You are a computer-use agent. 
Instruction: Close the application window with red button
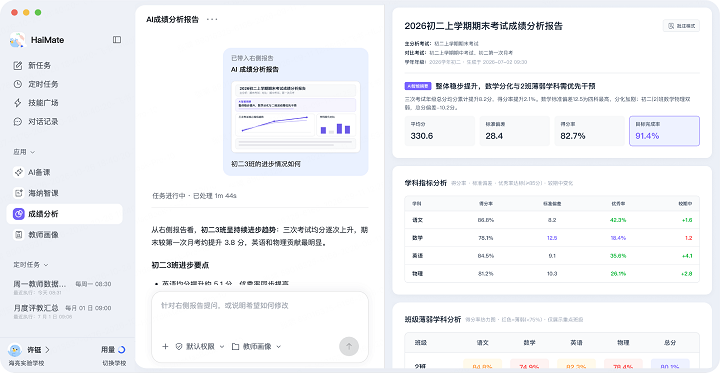tap(15, 12)
